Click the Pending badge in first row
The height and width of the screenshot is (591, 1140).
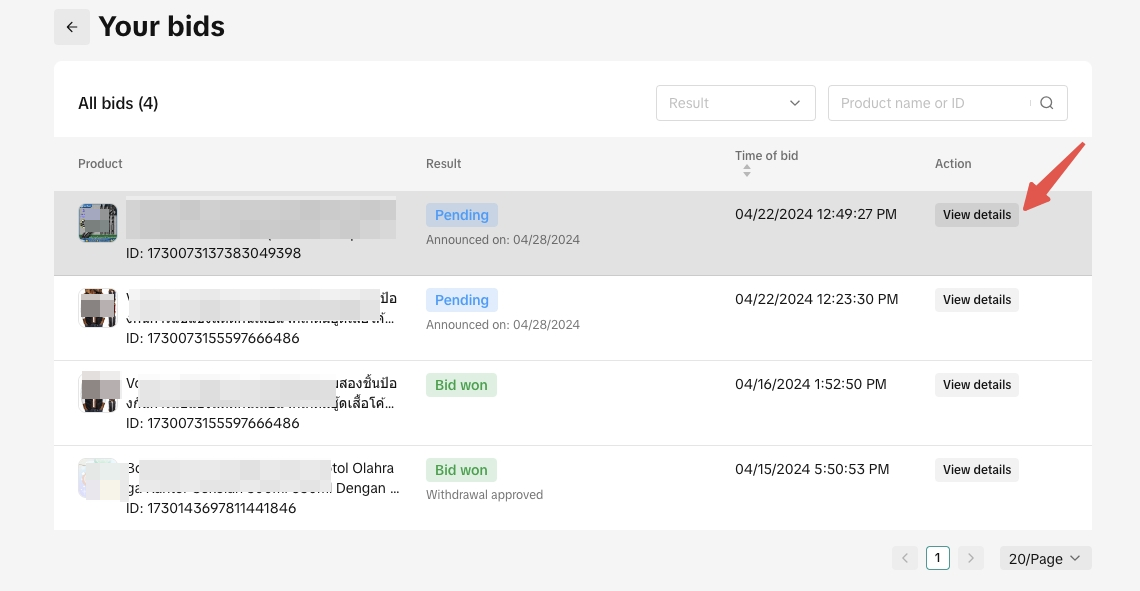point(461,215)
